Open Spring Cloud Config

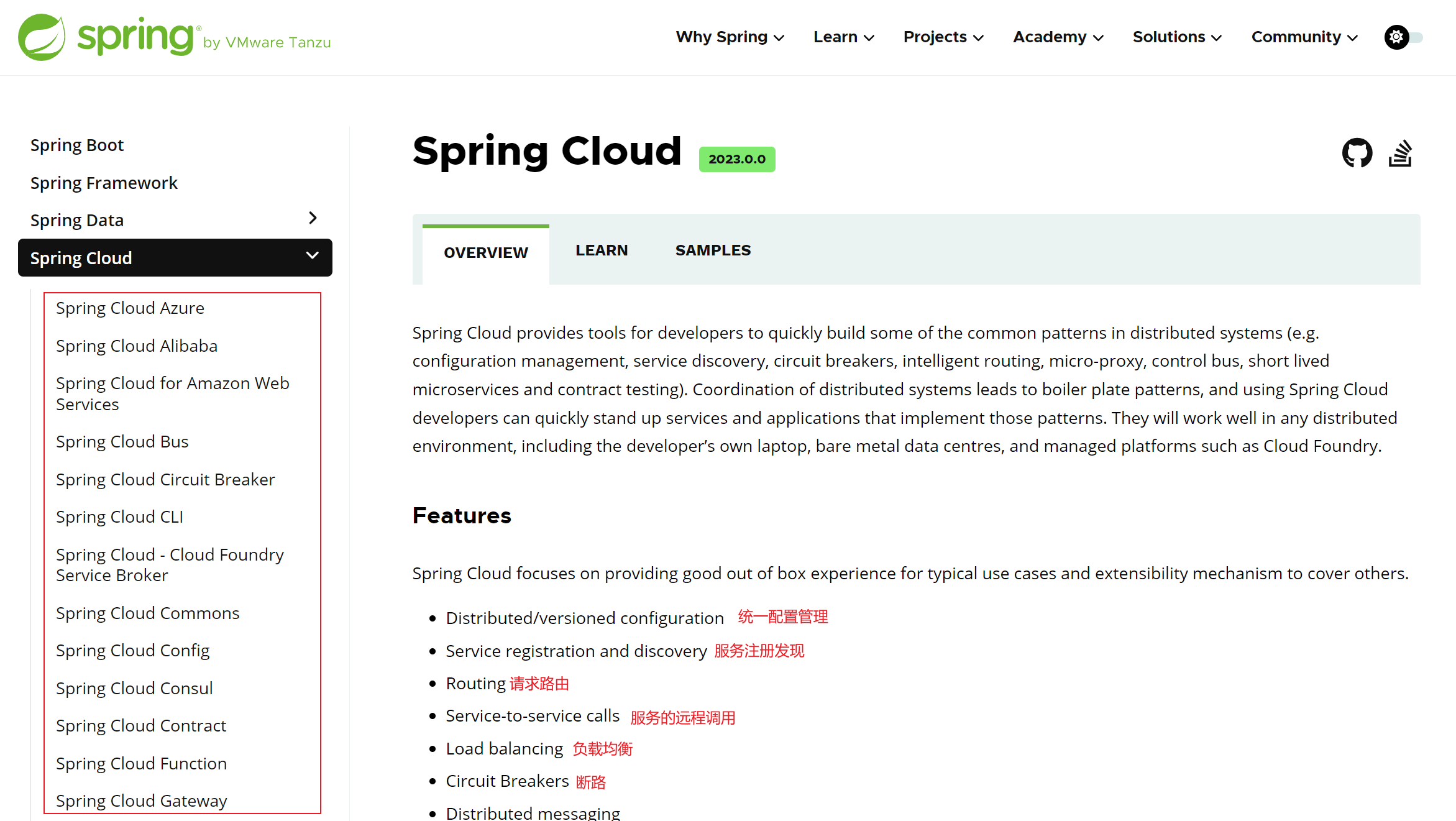(132, 651)
